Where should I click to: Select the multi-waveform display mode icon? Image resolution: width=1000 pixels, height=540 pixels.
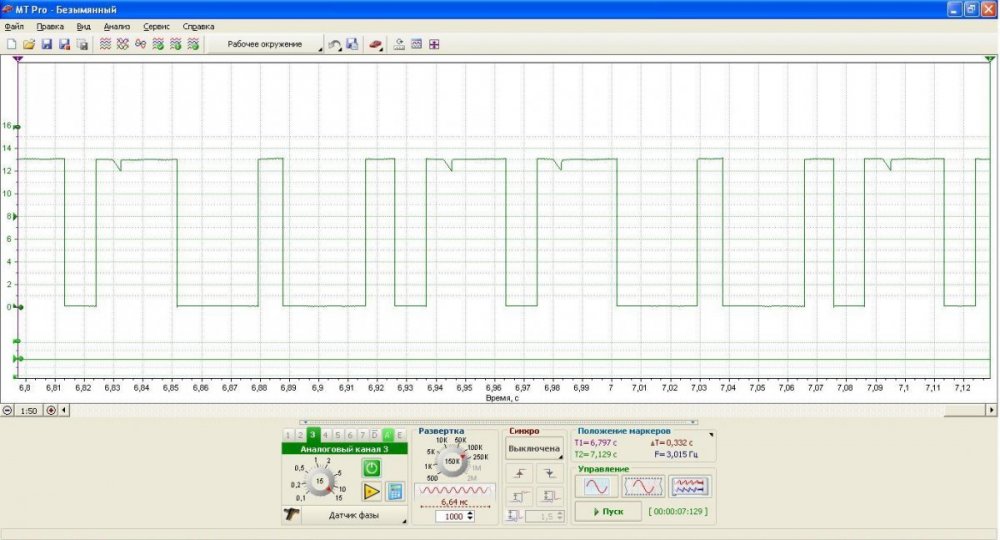[x=690, y=486]
